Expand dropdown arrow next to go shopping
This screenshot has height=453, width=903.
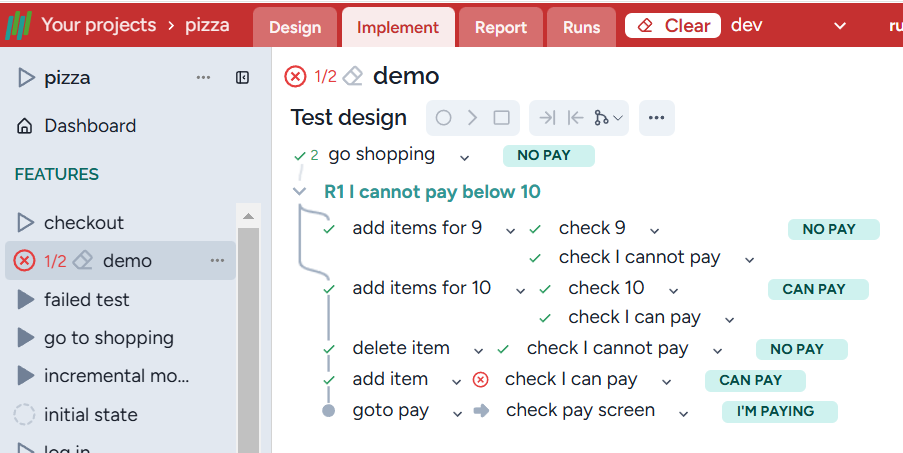(464, 157)
